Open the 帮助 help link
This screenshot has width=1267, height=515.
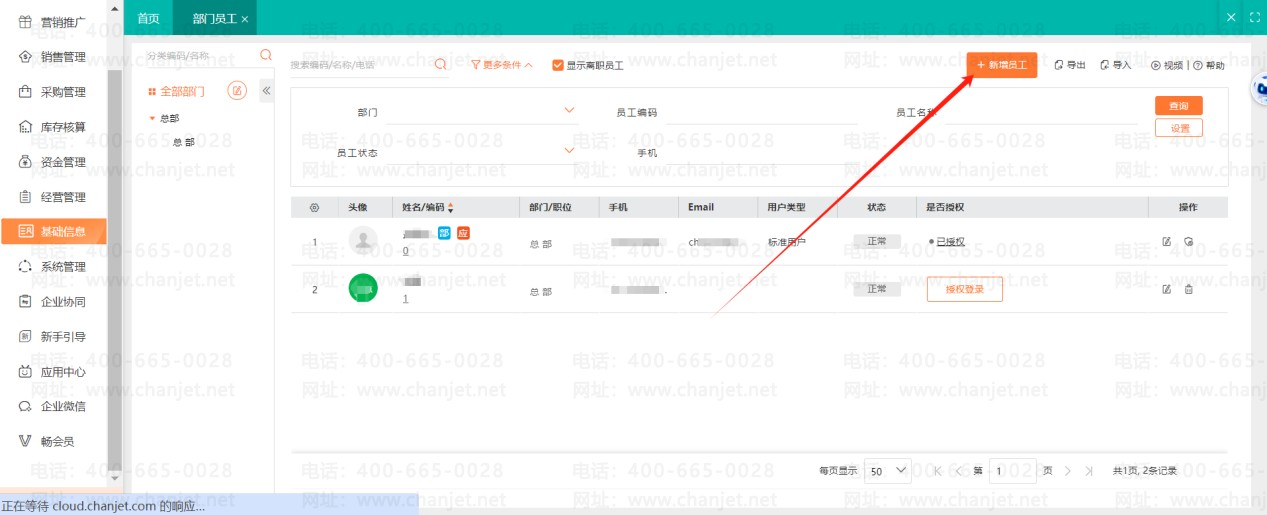click(1209, 65)
